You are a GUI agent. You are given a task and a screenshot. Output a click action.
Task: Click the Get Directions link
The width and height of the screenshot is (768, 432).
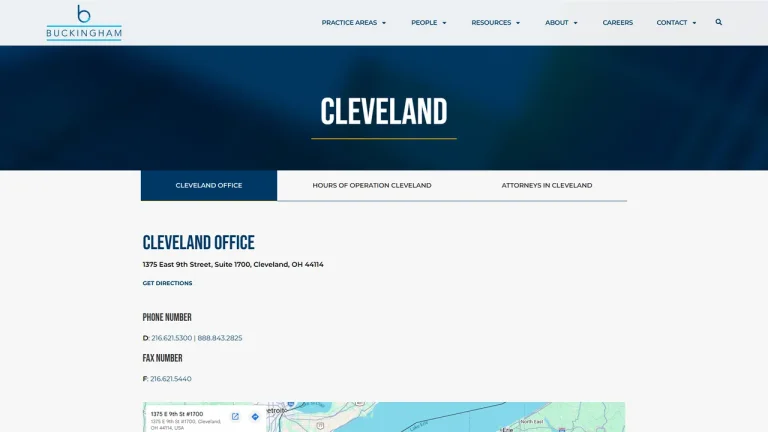pyautogui.click(x=167, y=283)
